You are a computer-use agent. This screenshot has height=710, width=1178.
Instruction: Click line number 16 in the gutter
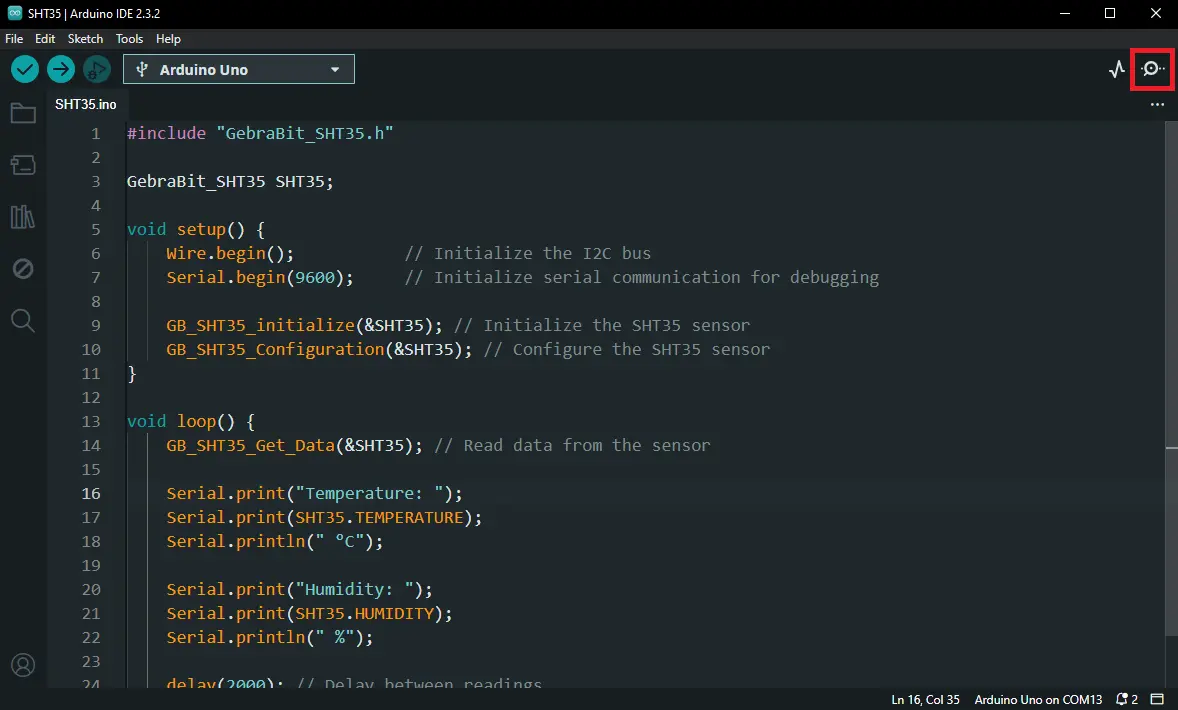pos(91,494)
